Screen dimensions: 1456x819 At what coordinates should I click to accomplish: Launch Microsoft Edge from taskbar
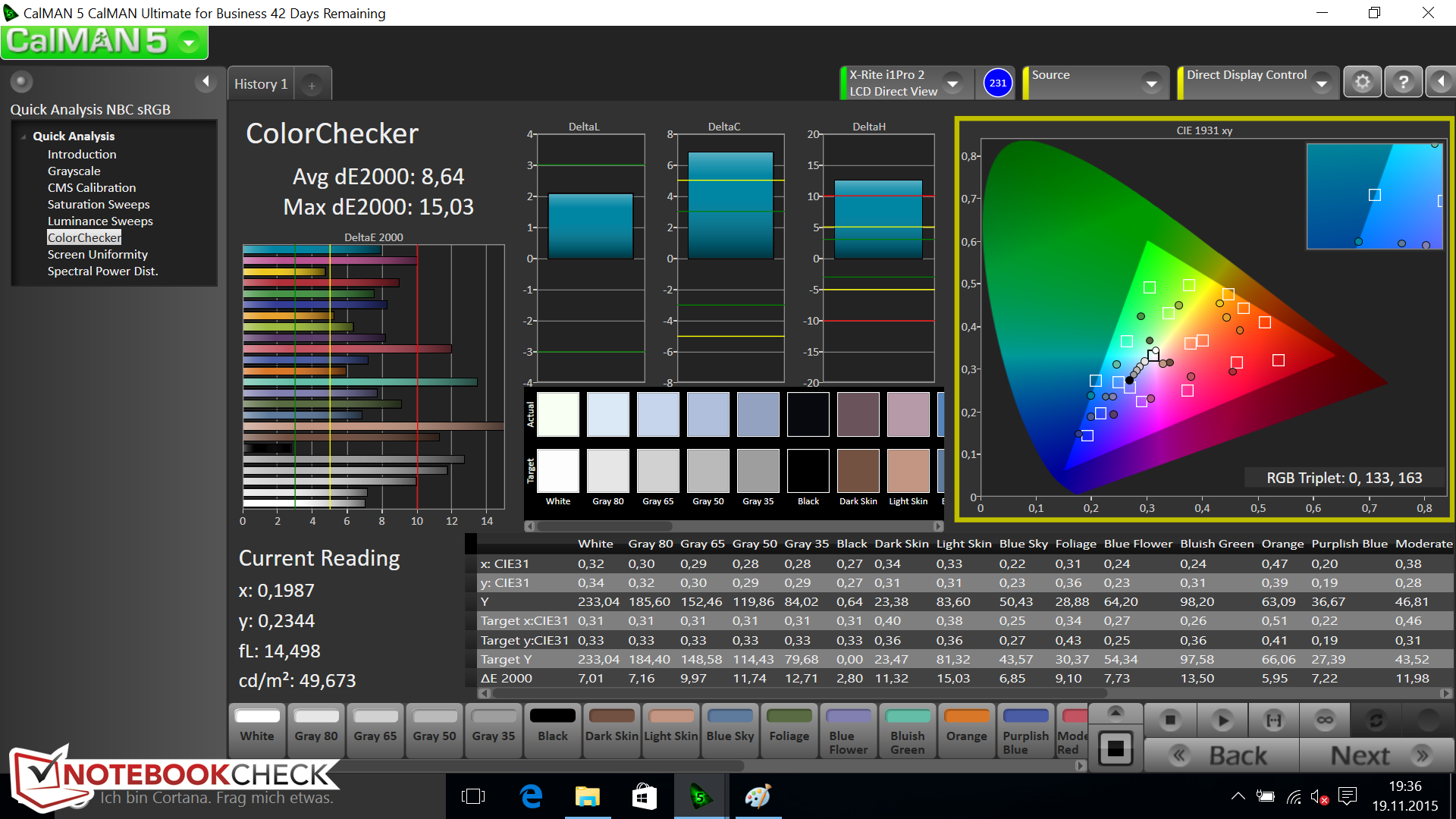coord(531,796)
